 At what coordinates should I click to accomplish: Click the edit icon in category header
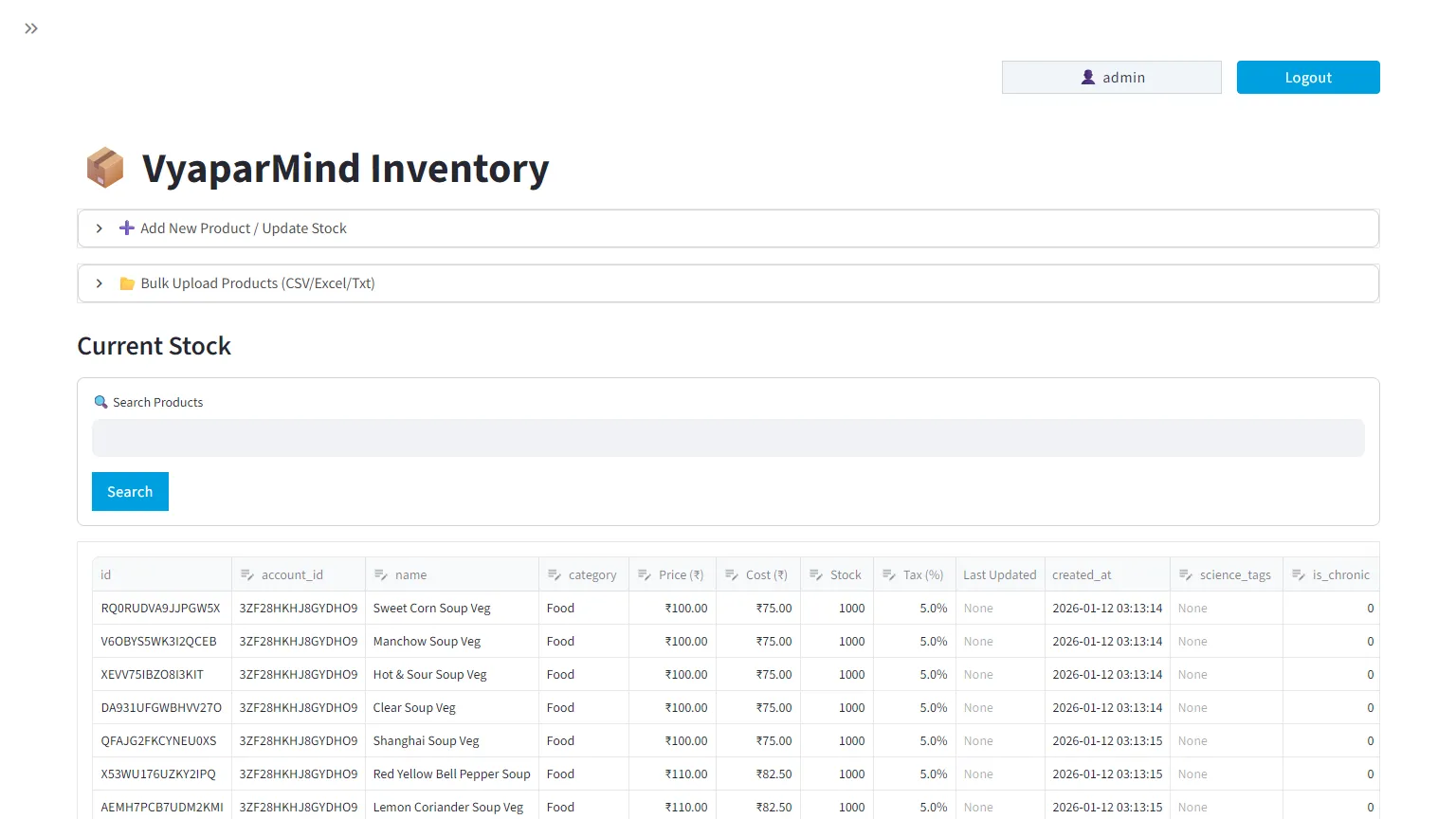coord(555,574)
